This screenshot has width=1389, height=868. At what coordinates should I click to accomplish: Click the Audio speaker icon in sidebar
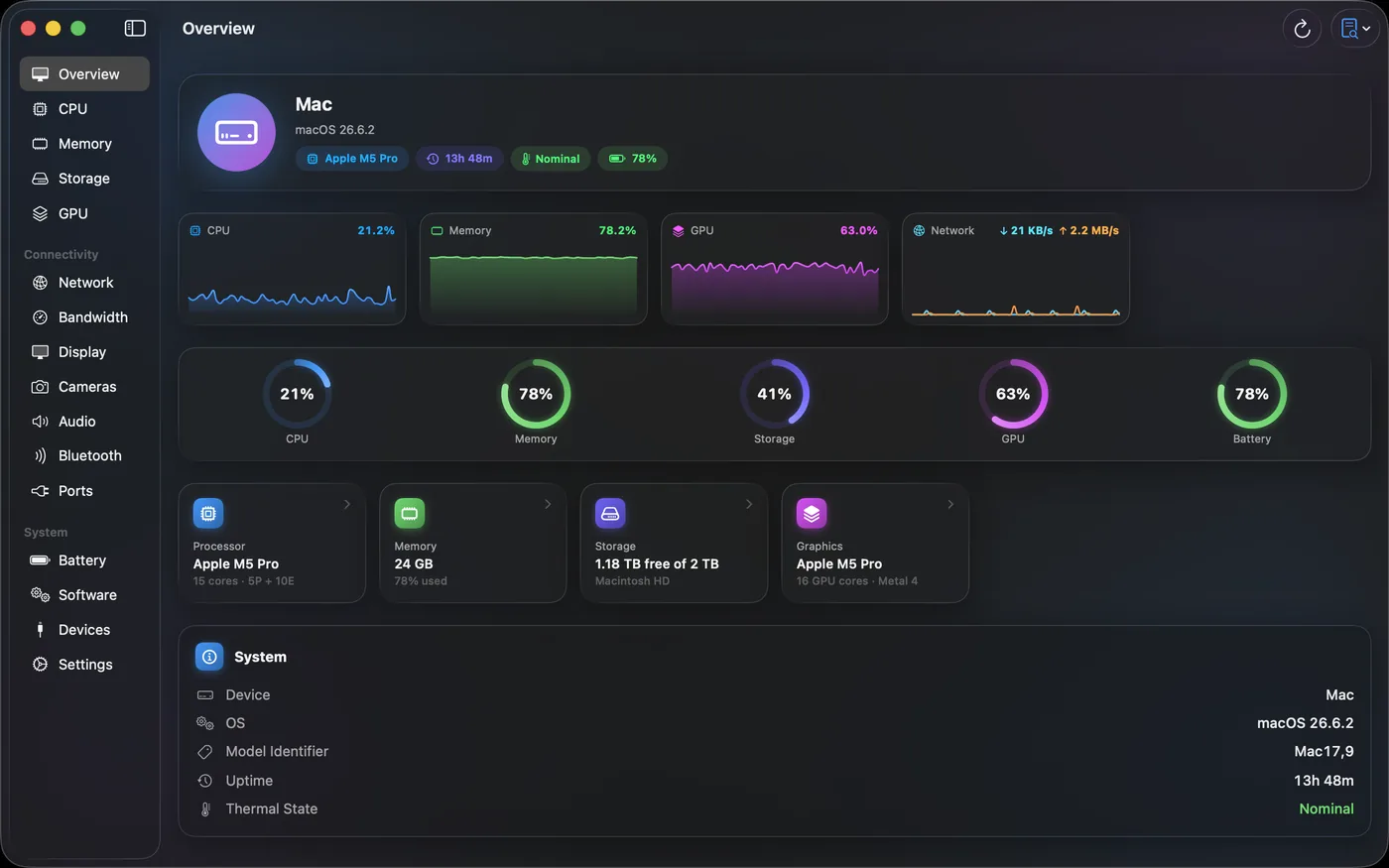point(40,422)
